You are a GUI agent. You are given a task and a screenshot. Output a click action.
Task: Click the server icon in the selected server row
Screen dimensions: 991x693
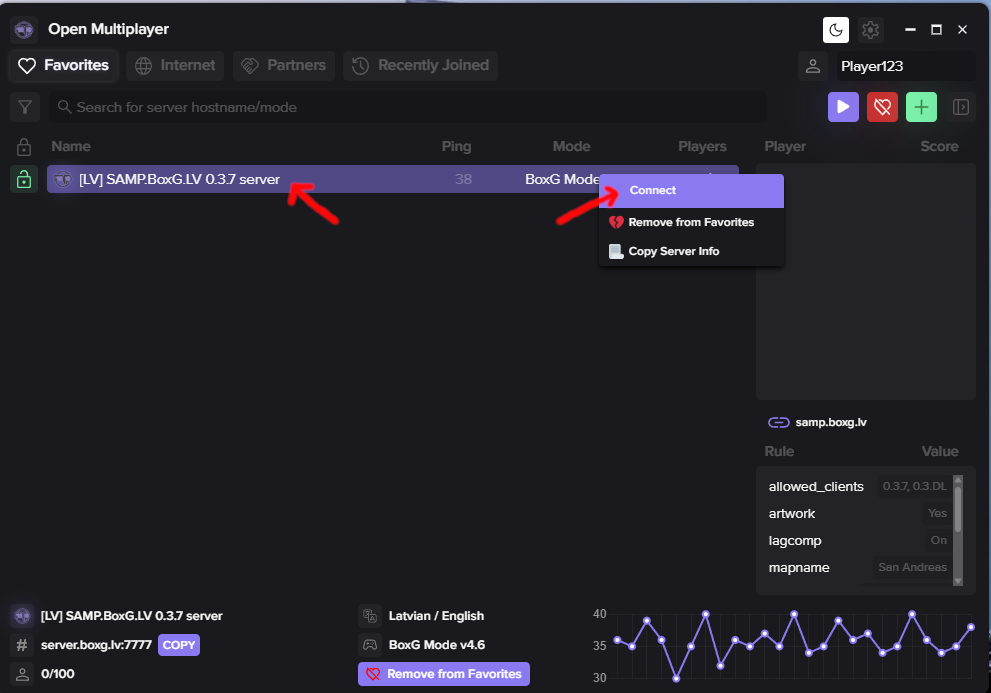pos(63,179)
